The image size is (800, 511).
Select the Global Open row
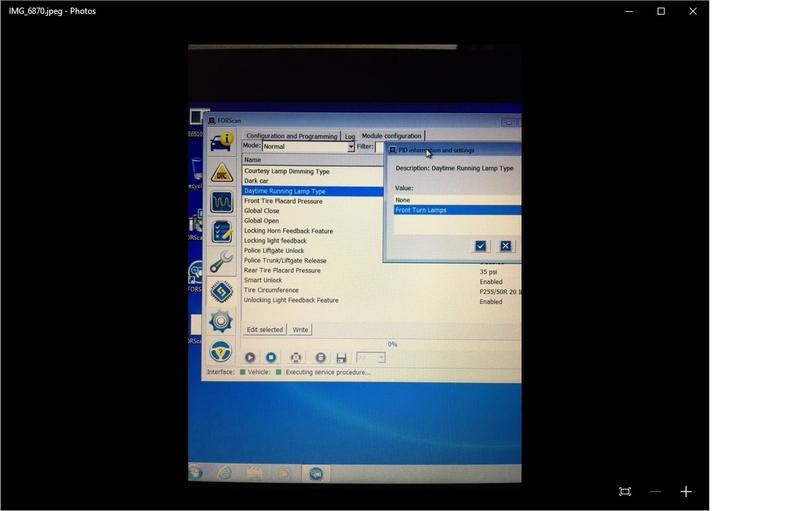[312, 221]
